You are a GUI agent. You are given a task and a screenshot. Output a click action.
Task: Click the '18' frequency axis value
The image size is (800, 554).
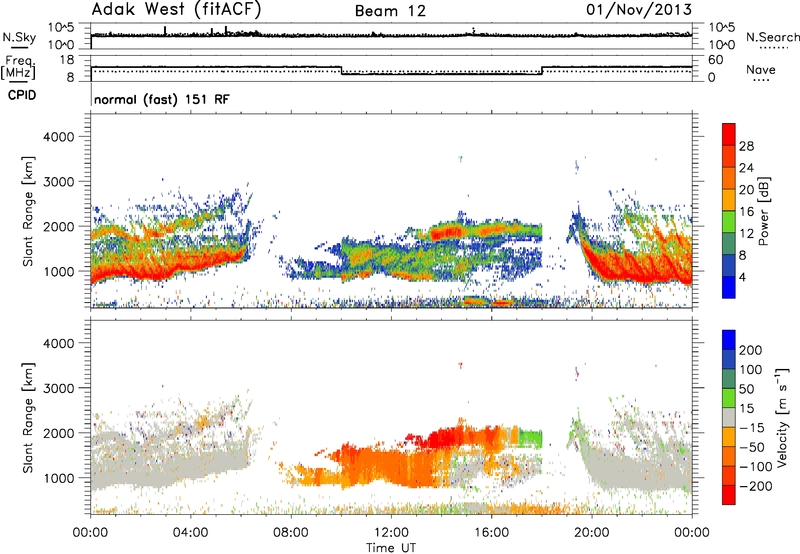pos(66,60)
